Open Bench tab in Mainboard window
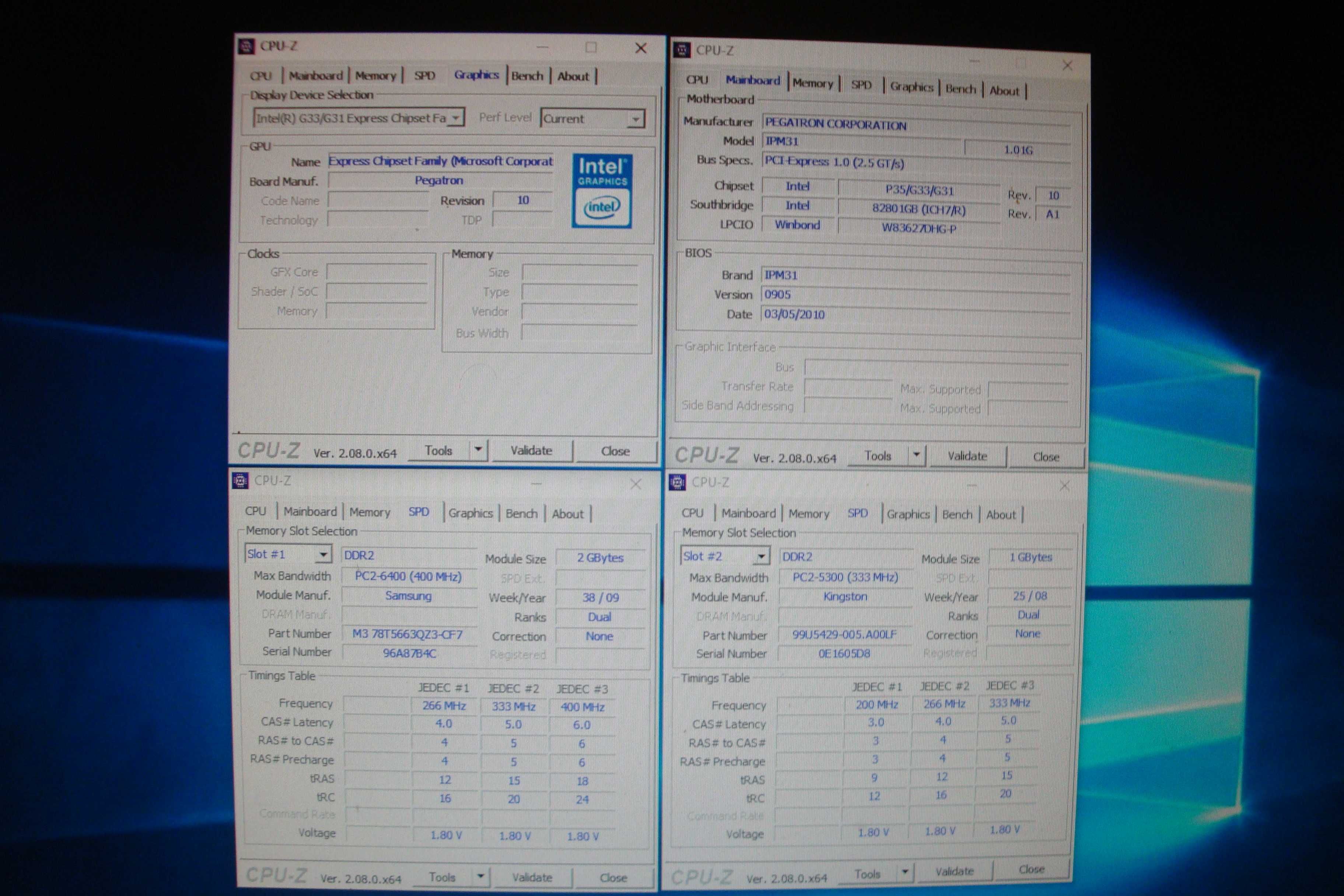This screenshot has height=896, width=1344. [x=960, y=89]
